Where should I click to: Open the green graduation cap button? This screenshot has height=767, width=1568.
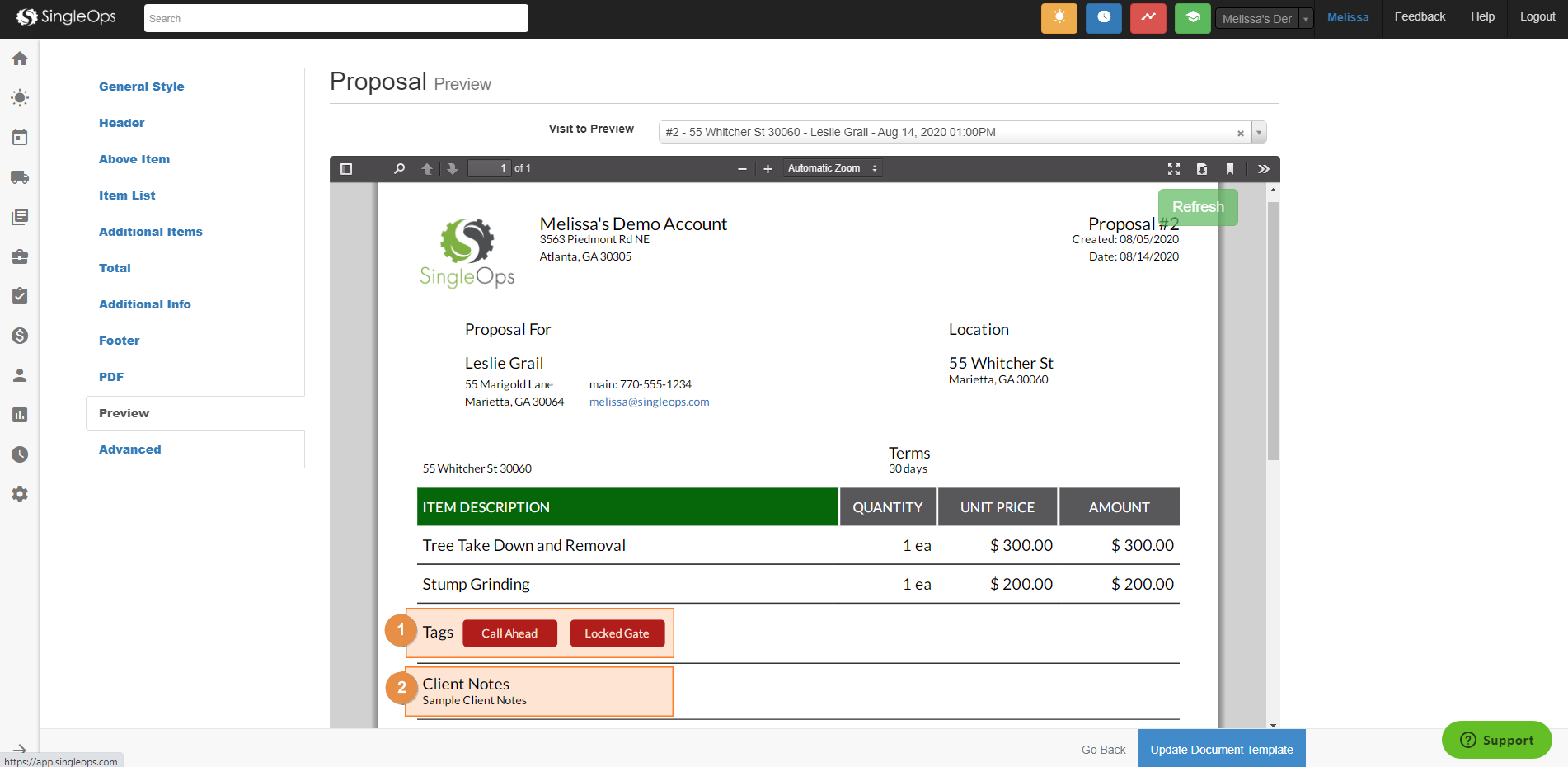tap(1192, 18)
